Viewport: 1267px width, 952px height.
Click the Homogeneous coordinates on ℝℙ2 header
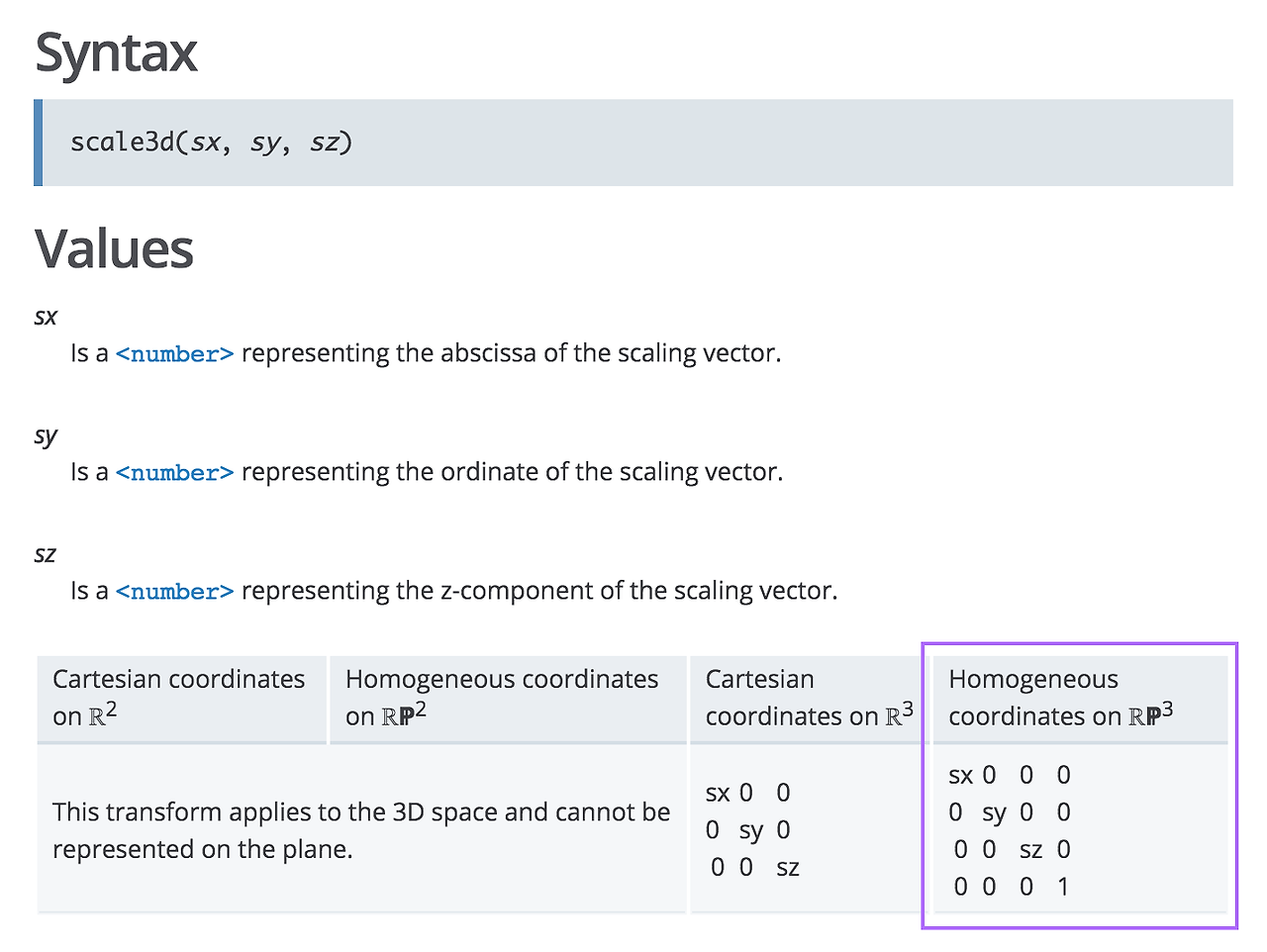[508, 698]
